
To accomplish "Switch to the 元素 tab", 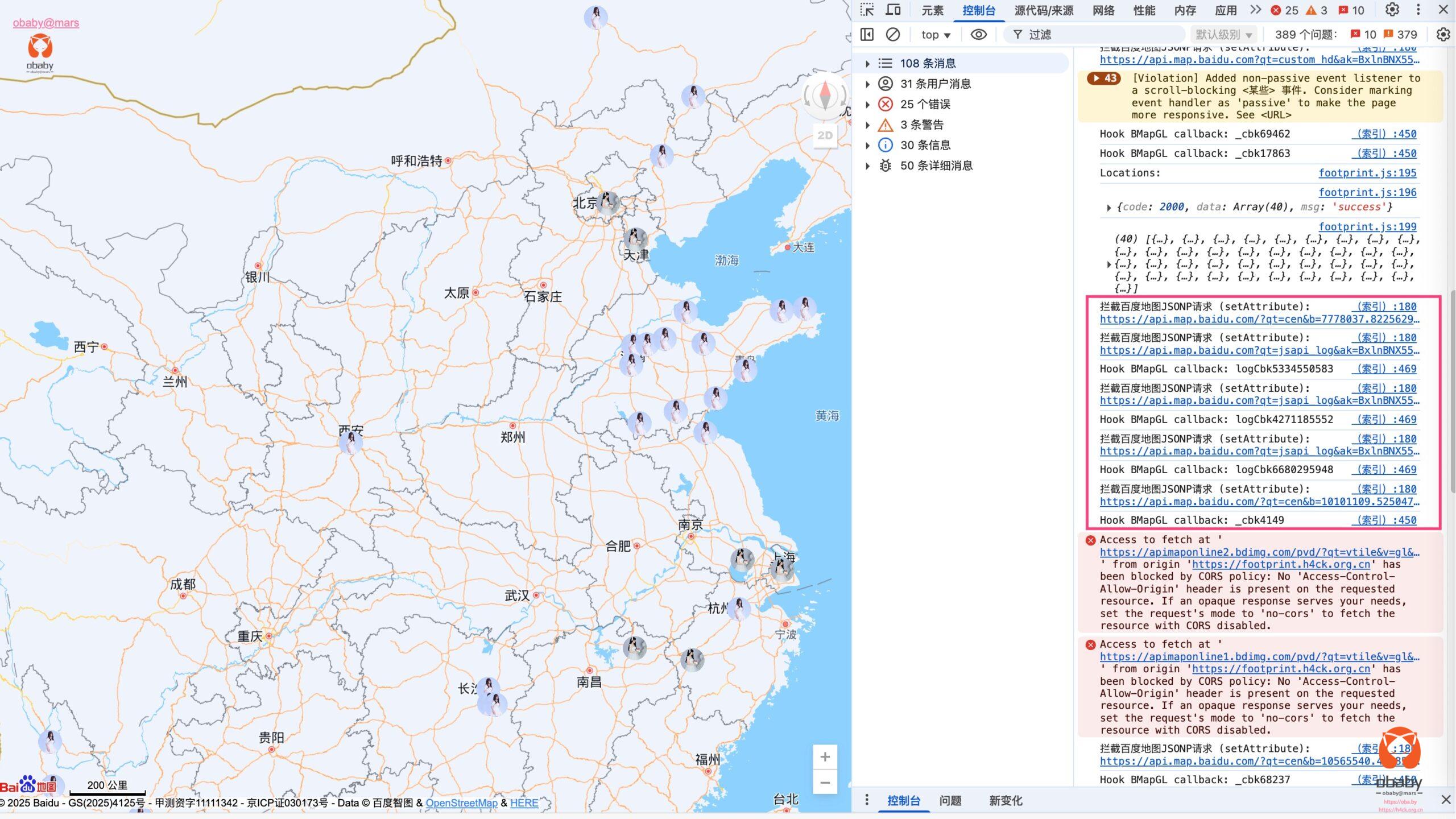I will click(932, 10).
